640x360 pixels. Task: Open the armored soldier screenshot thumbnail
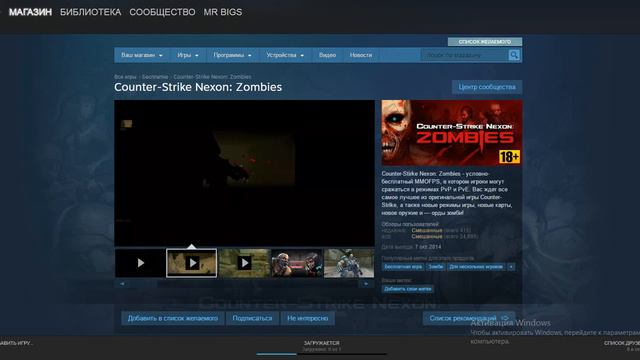pyautogui.click(x=349, y=263)
